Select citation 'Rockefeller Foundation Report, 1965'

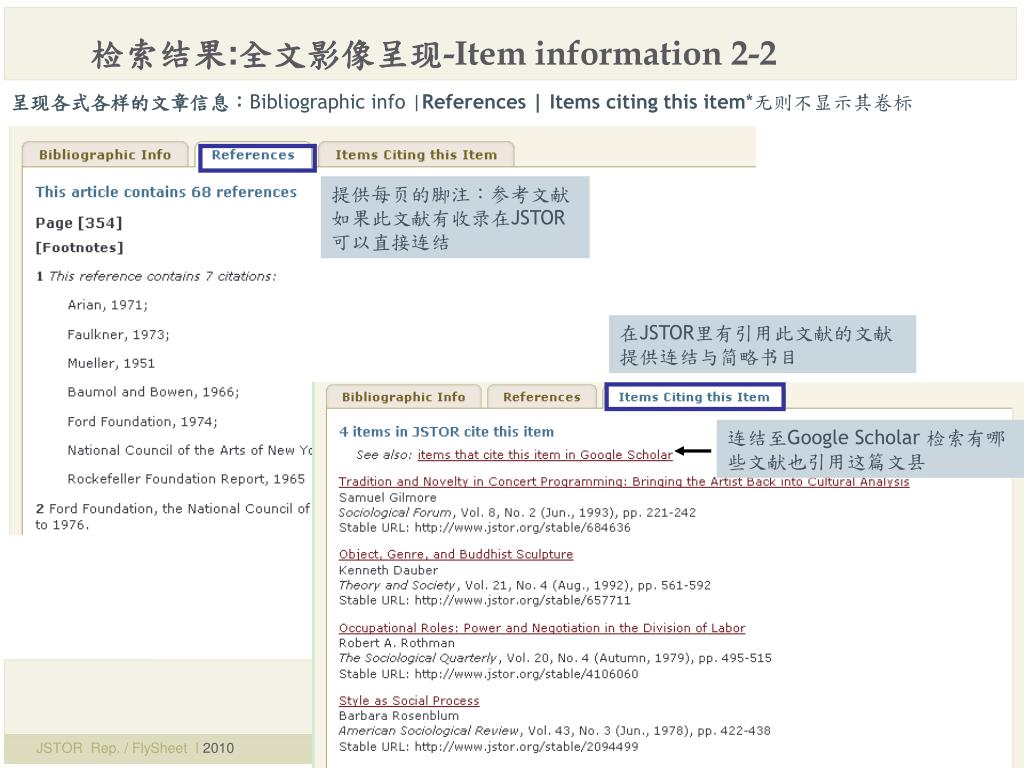point(186,479)
